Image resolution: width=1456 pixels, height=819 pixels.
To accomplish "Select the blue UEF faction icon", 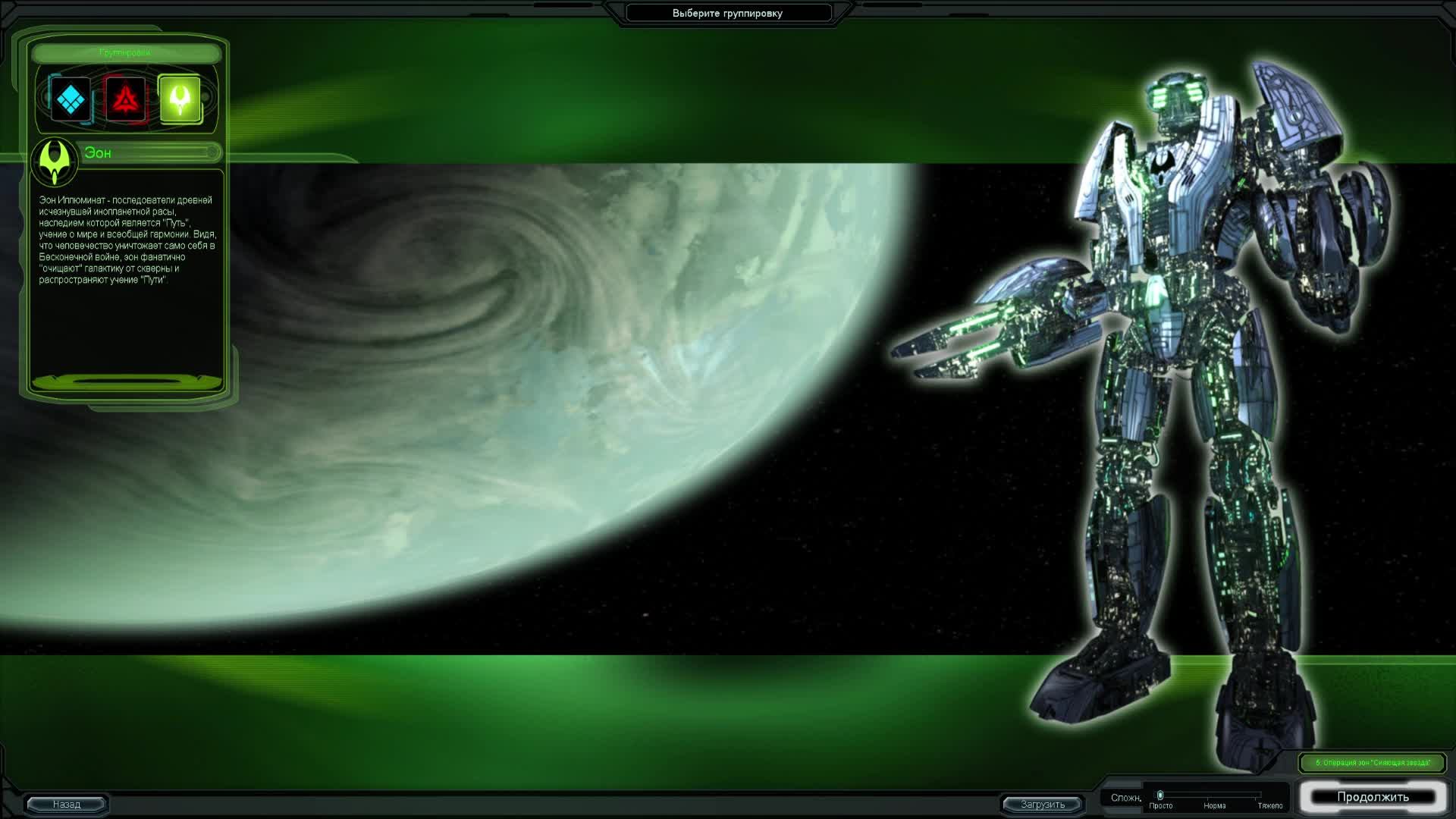I will coord(71,99).
